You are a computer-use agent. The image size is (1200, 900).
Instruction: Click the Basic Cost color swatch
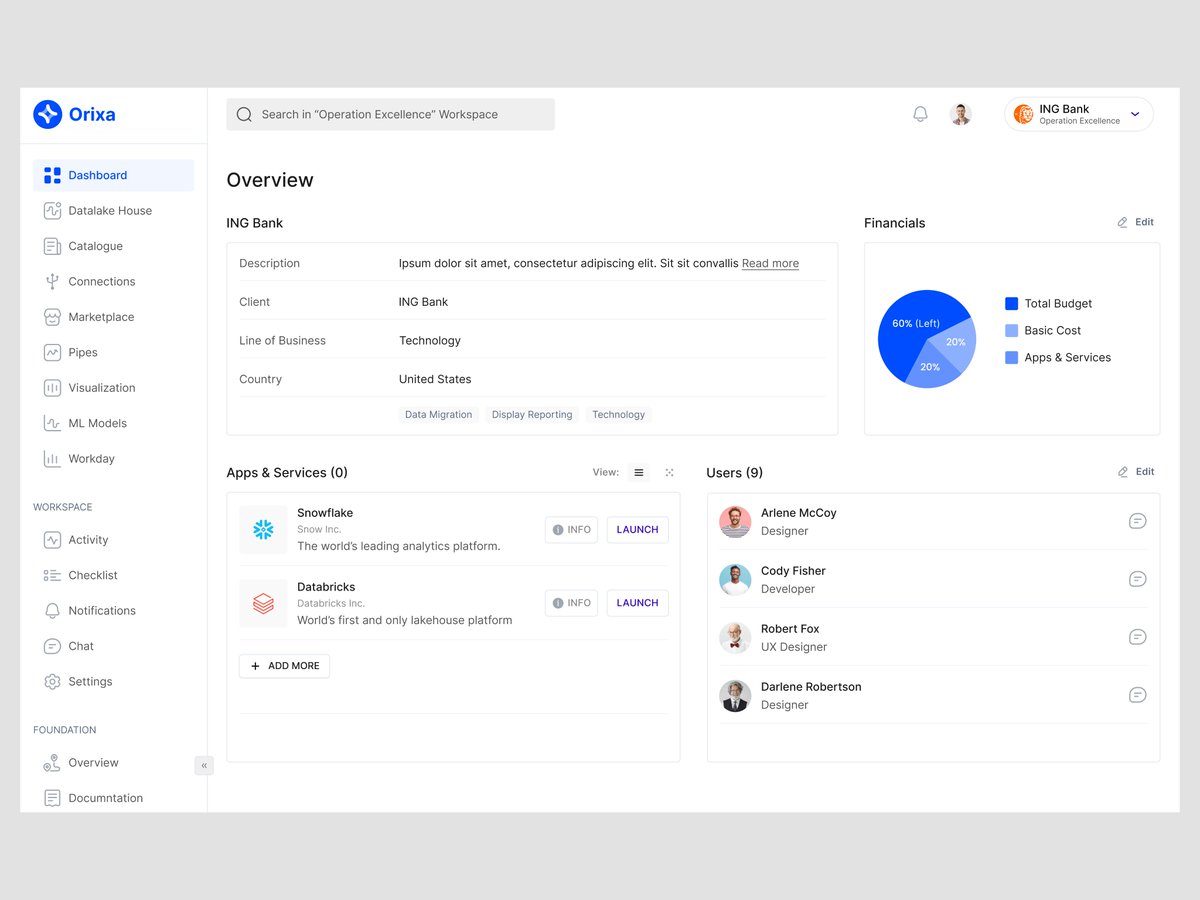(1011, 331)
